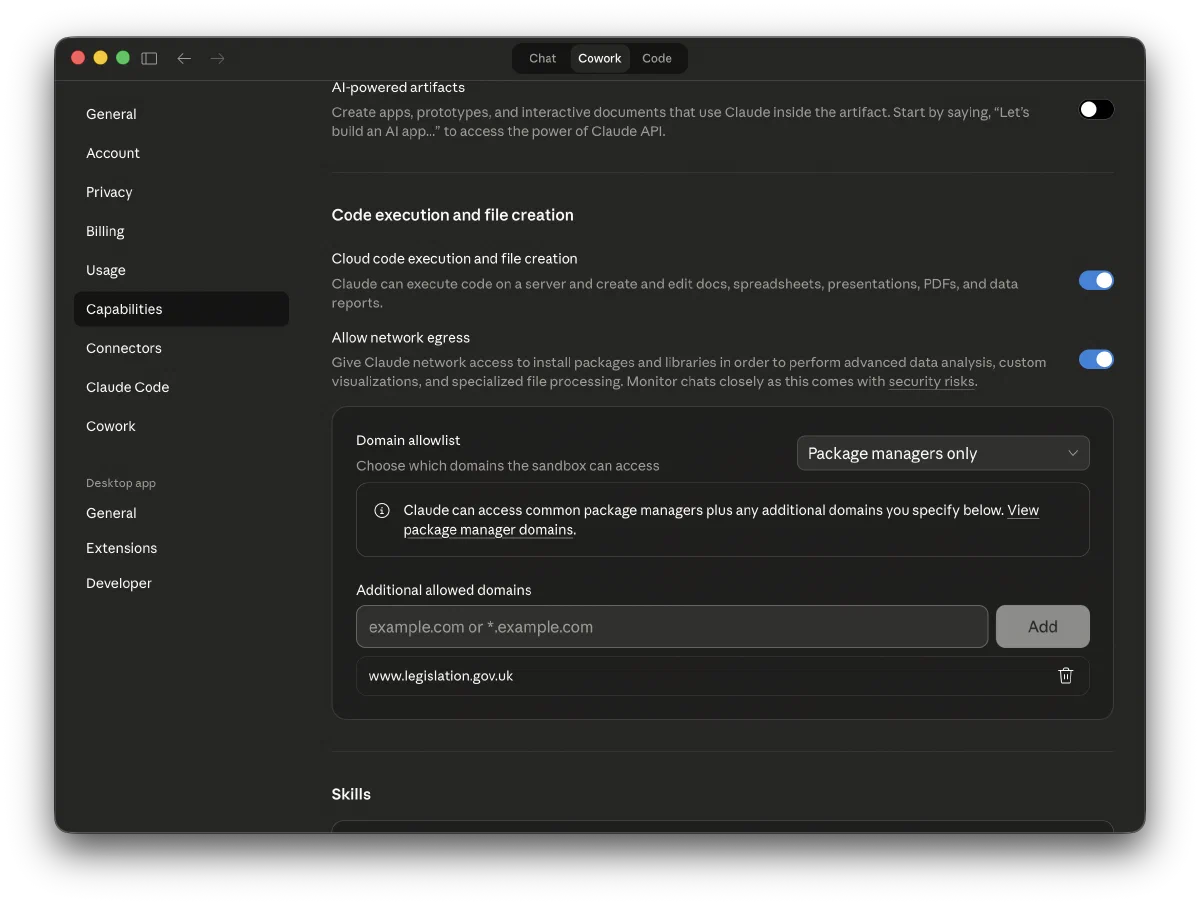This screenshot has width=1200, height=905.
Task: Open Connectors settings in sidebar
Action: tap(124, 348)
